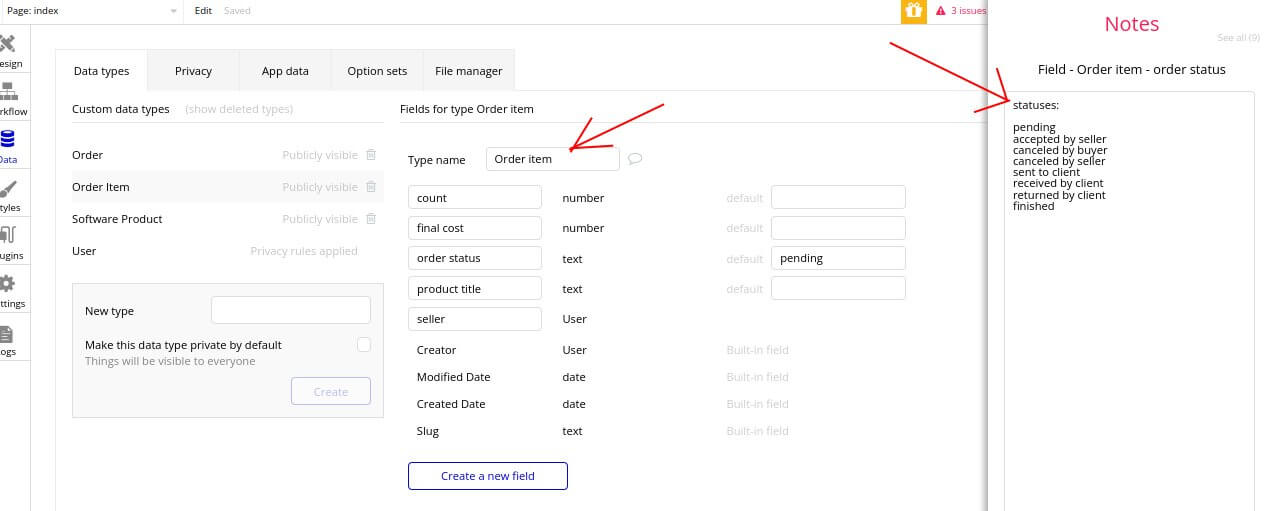
Task: Switch to the Privacy tab
Action: pyautogui.click(x=193, y=71)
